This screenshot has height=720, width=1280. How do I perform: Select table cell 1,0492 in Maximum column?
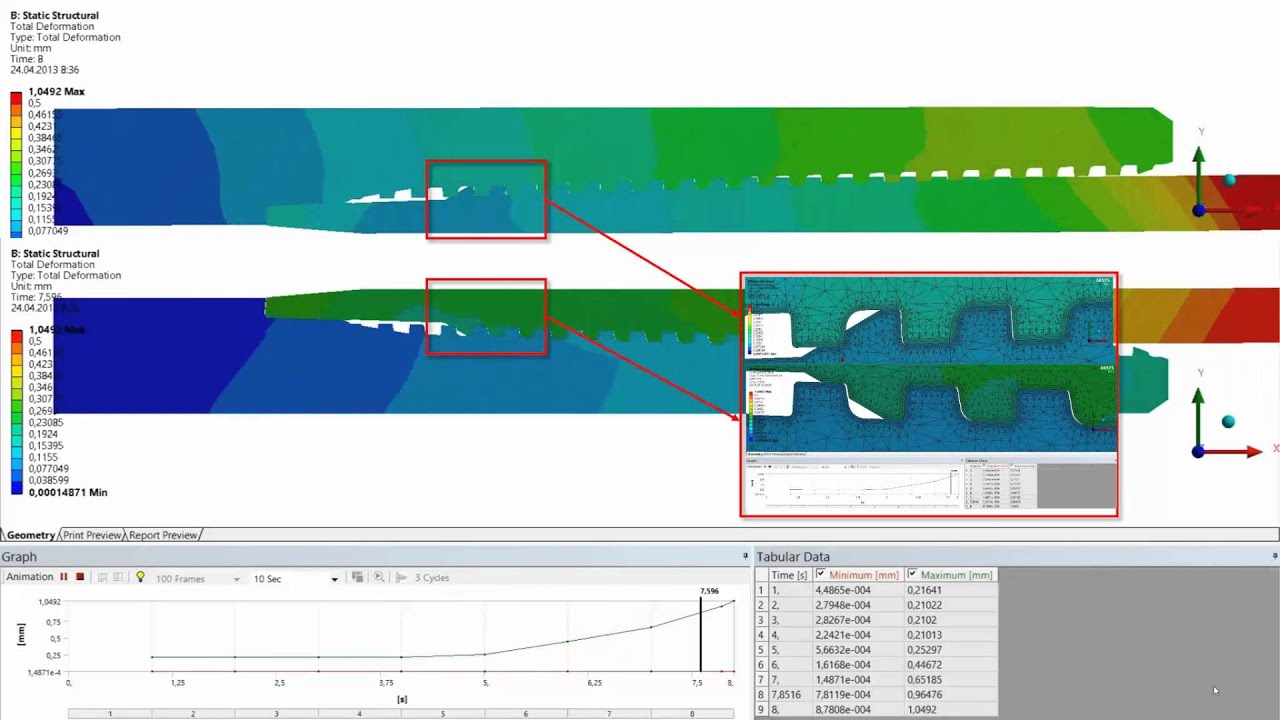(x=950, y=710)
